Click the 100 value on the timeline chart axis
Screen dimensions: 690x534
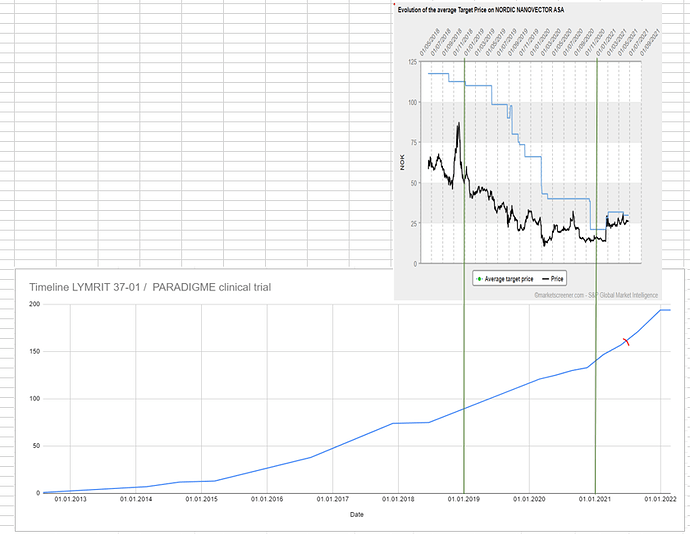click(34, 399)
